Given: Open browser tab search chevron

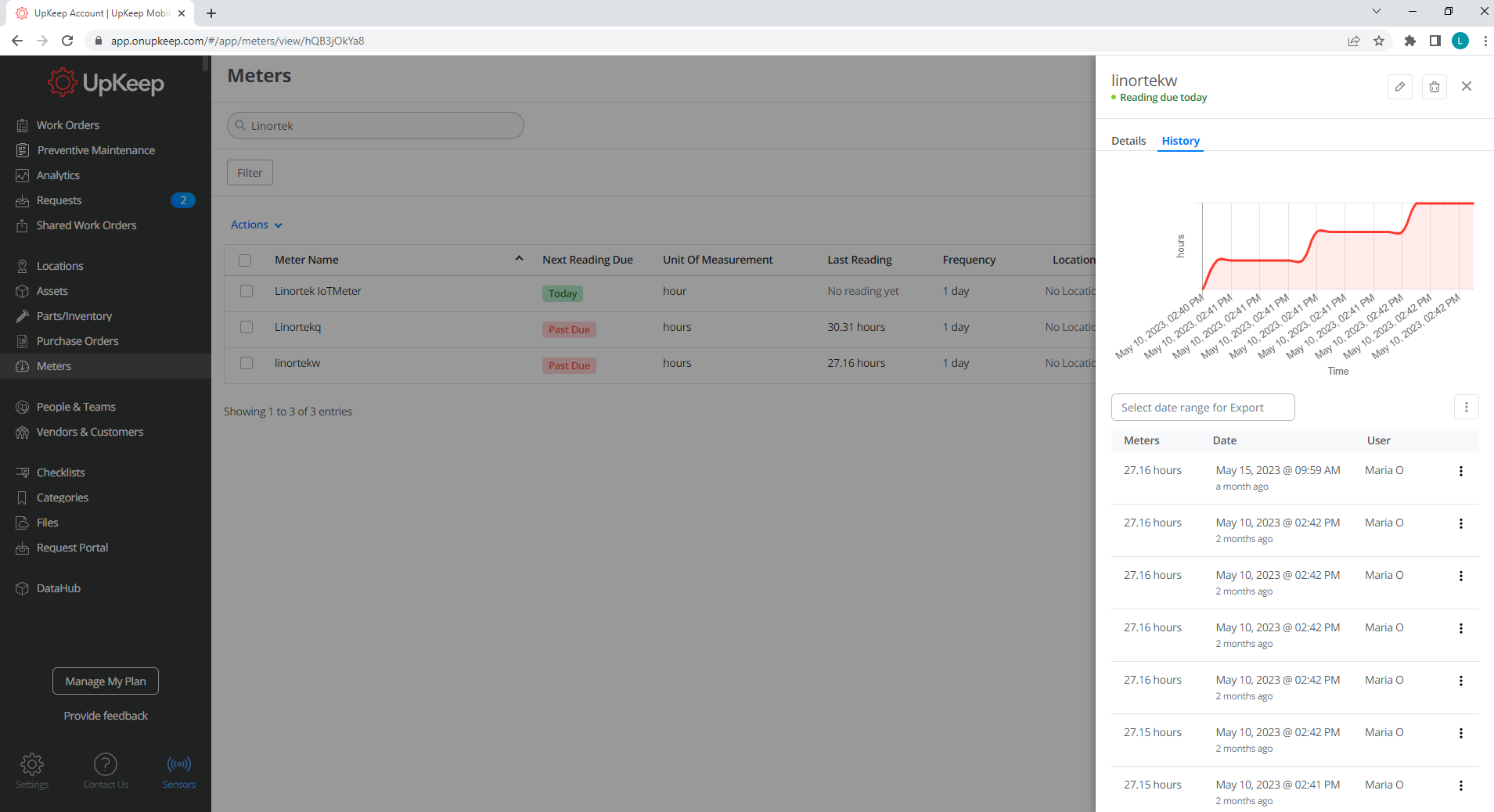Looking at the screenshot, I should coord(1377,11).
